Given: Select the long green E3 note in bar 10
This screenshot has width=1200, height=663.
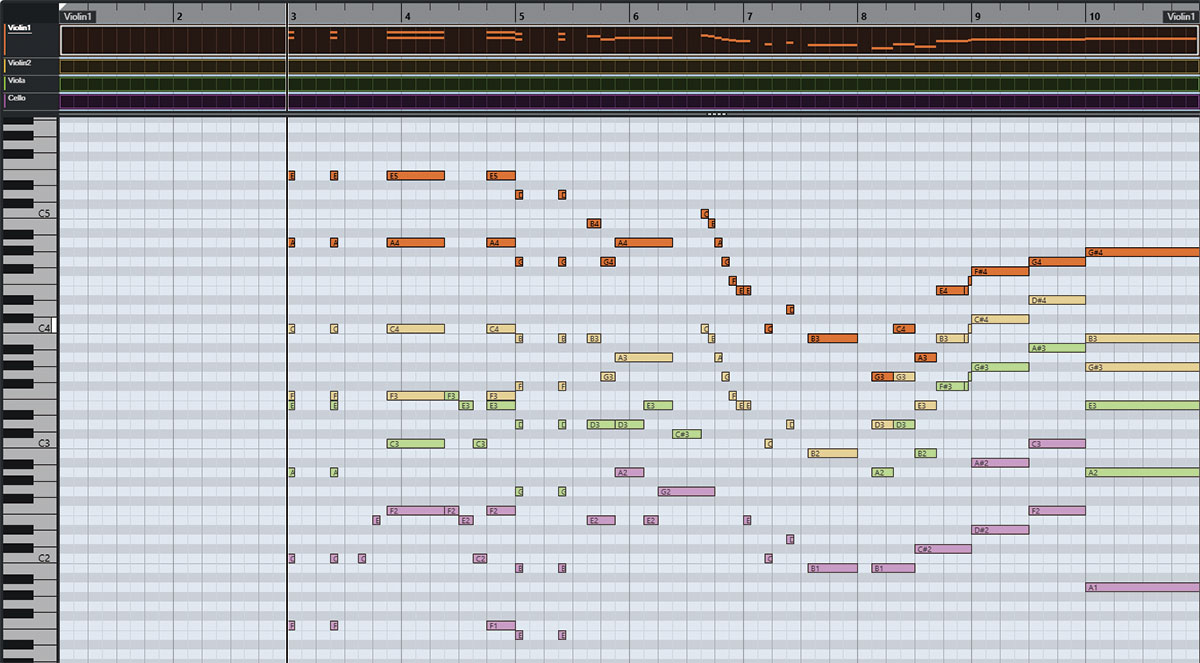Looking at the screenshot, I should 1142,405.
